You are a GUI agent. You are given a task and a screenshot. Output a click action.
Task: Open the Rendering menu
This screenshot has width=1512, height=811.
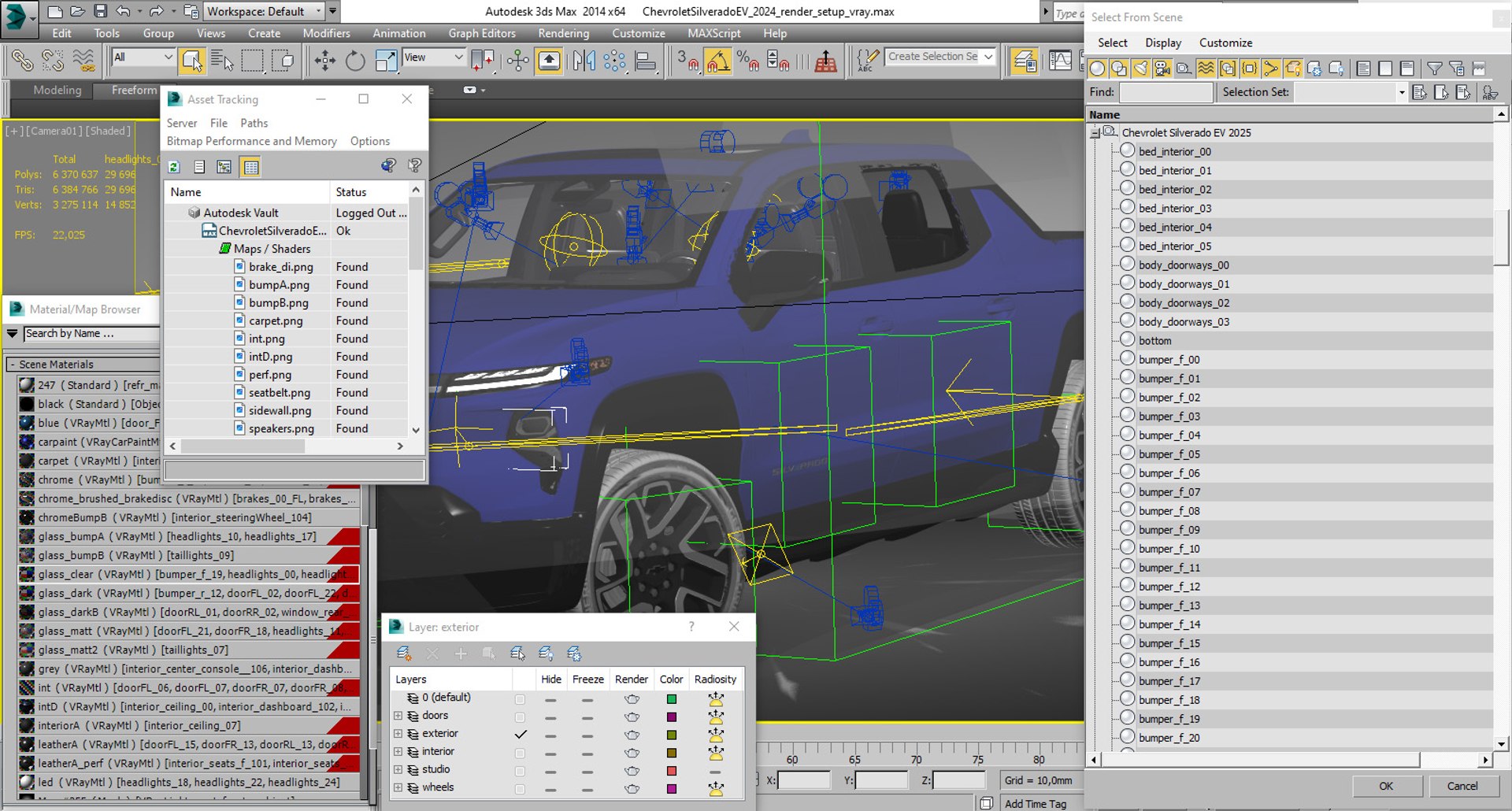tap(563, 33)
